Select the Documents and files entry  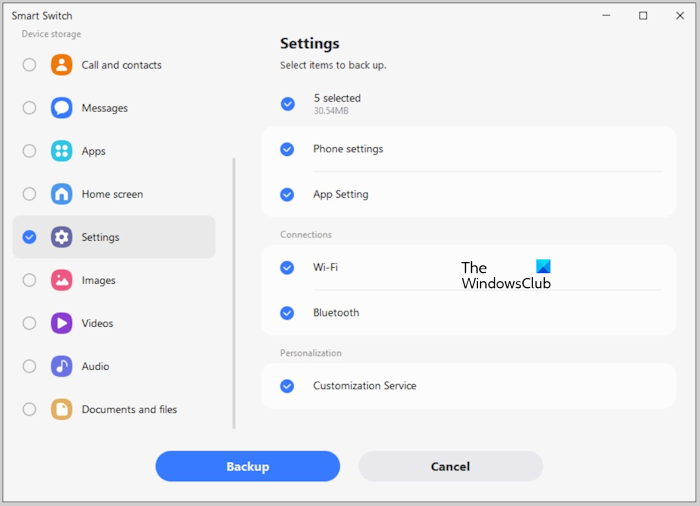click(x=129, y=409)
